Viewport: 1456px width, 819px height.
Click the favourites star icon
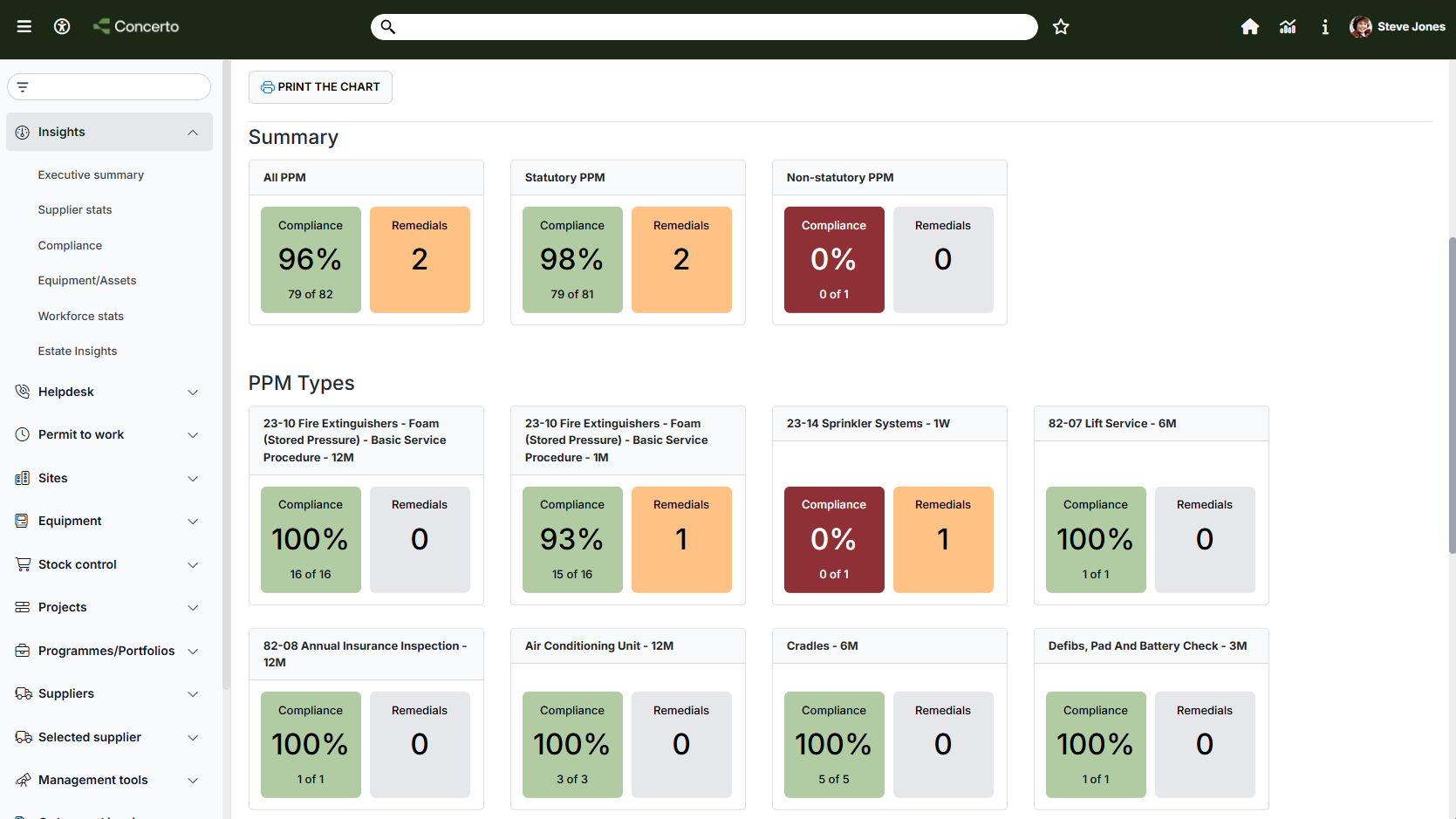pos(1061,27)
